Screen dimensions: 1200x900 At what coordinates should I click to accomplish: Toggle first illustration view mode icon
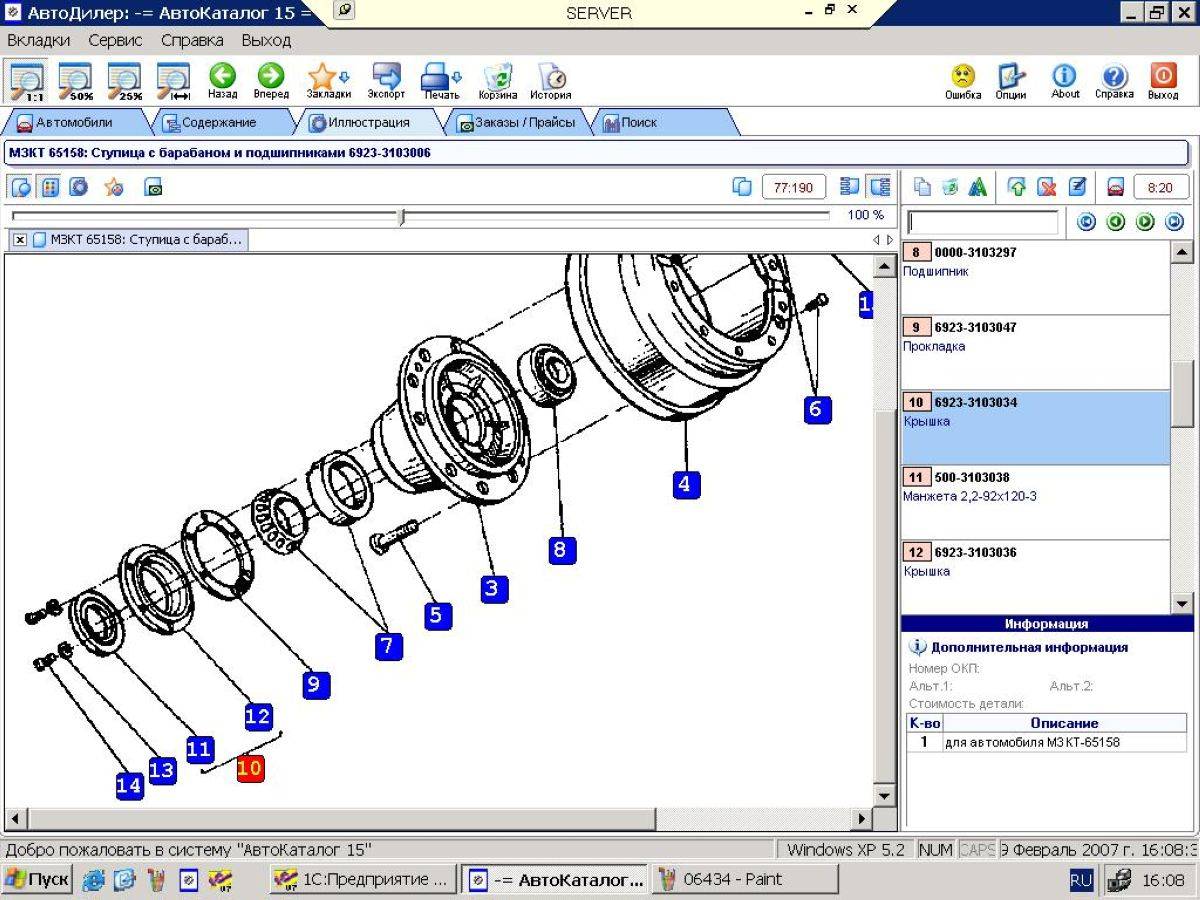(x=21, y=187)
